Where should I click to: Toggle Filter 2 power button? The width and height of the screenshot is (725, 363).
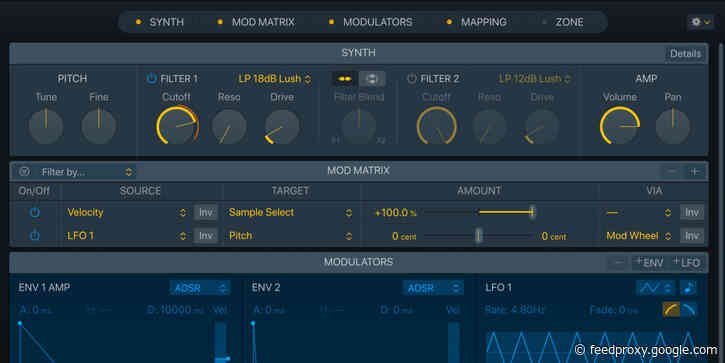(x=412, y=79)
